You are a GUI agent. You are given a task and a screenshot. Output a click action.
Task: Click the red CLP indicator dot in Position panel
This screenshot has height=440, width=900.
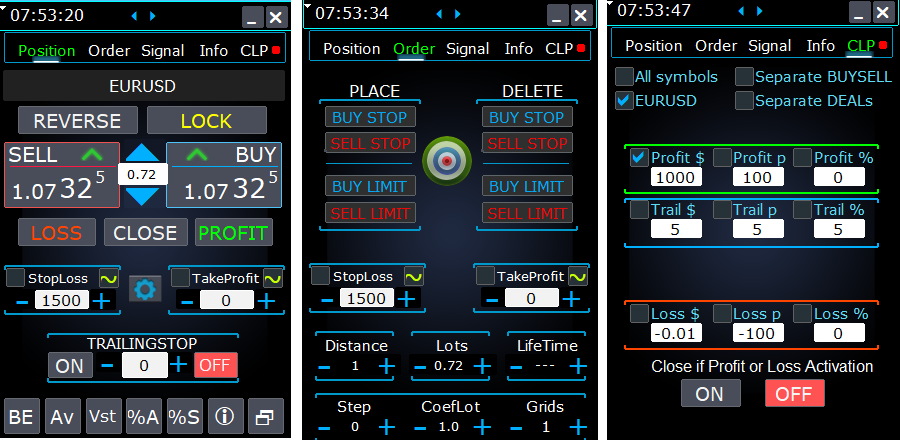click(276, 50)
